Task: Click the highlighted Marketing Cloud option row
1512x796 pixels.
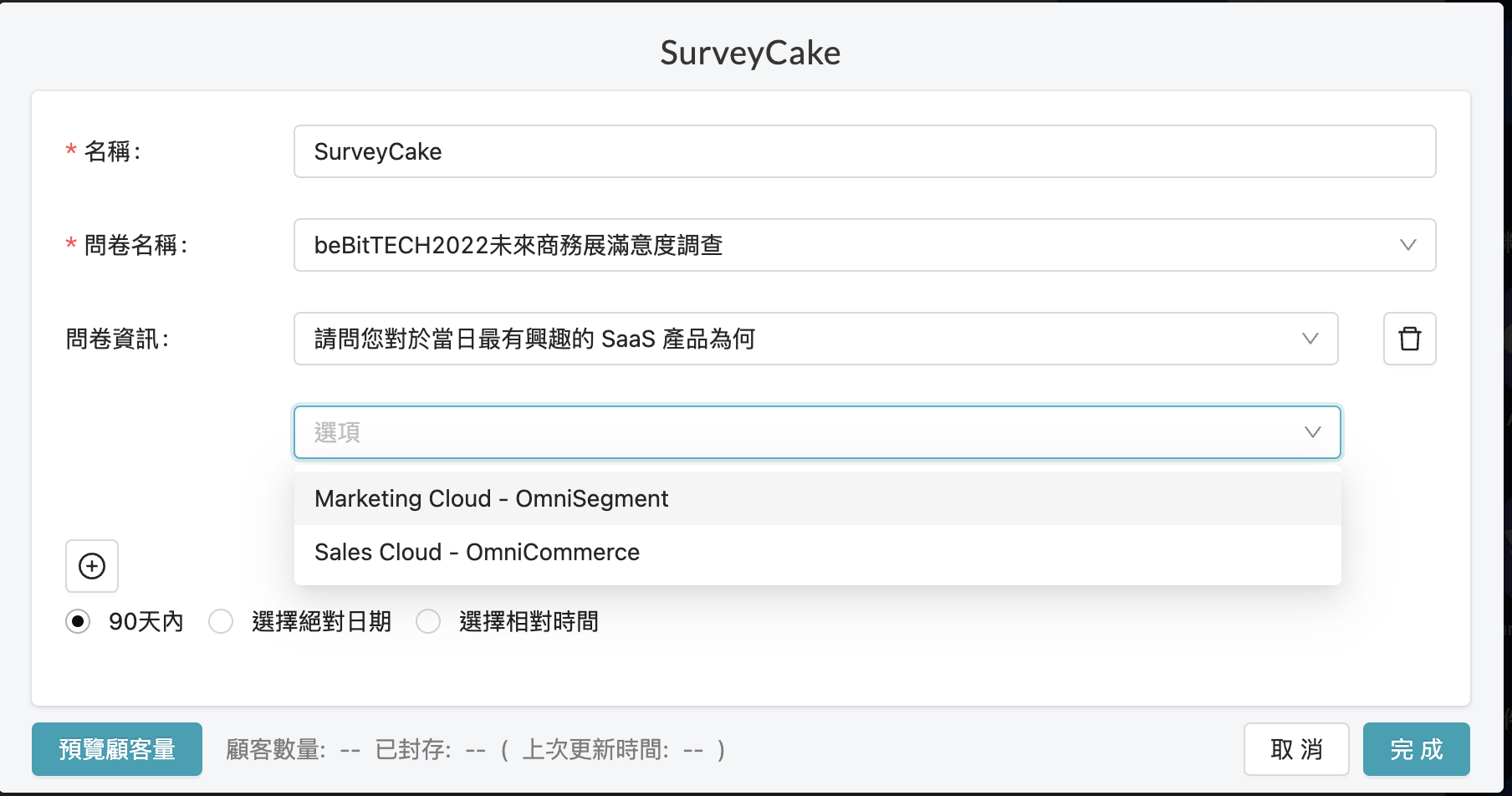Action: coord(815,498)
